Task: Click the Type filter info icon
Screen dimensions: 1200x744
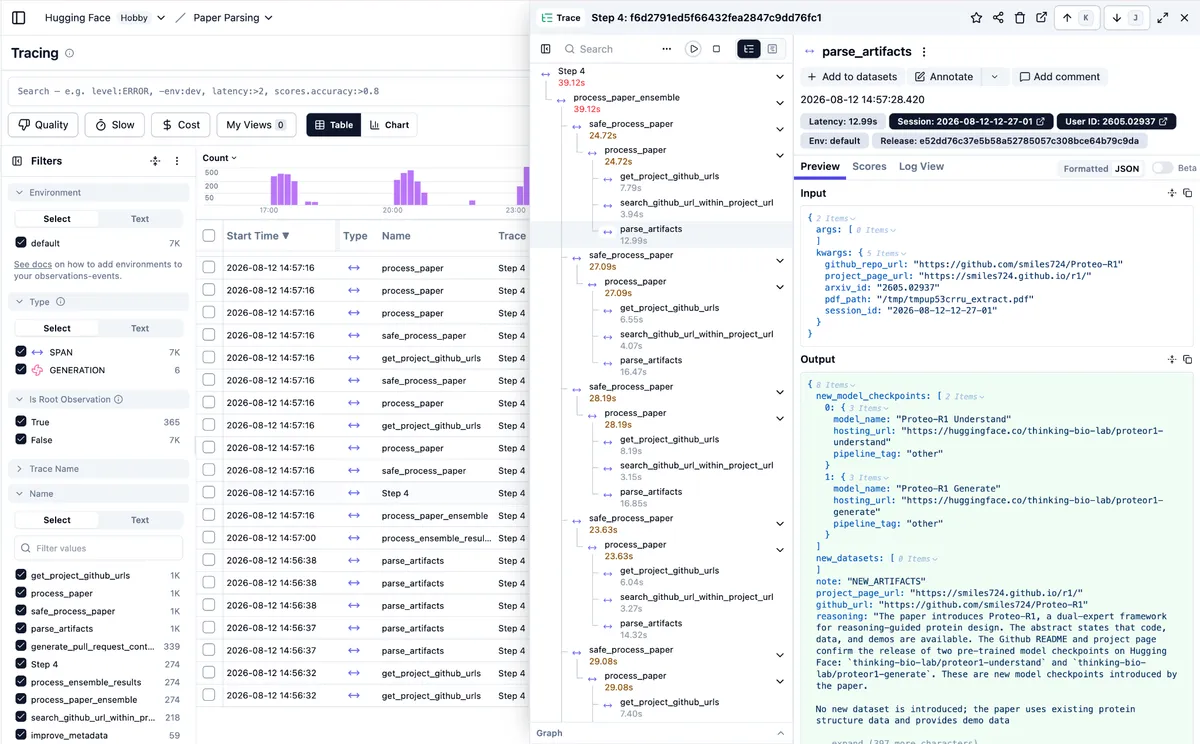Action: click(60, 302)
